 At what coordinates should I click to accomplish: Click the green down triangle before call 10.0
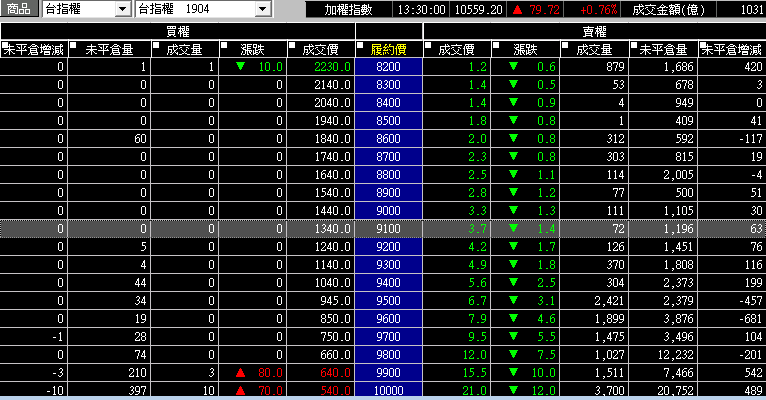tap(240, 66)
